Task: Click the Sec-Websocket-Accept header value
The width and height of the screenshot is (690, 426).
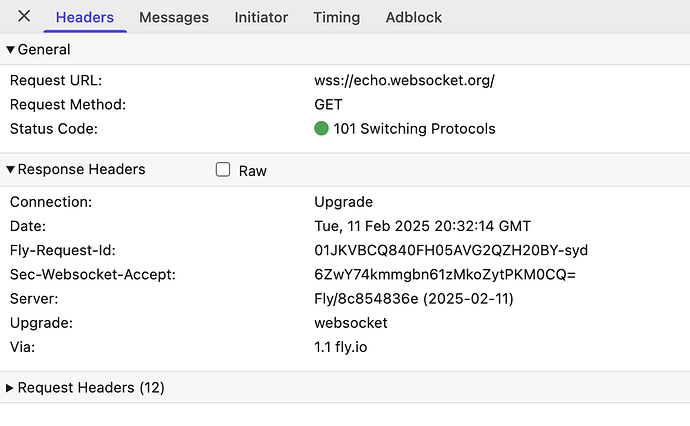Action: coord(445,275)
